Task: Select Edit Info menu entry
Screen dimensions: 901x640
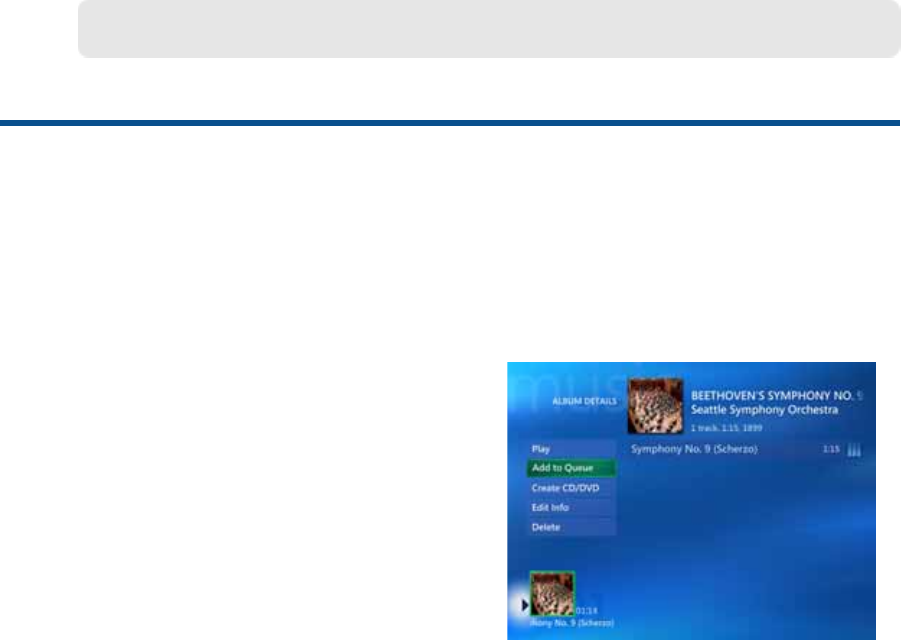Action: pyautogui.click(x=571, y=507)
